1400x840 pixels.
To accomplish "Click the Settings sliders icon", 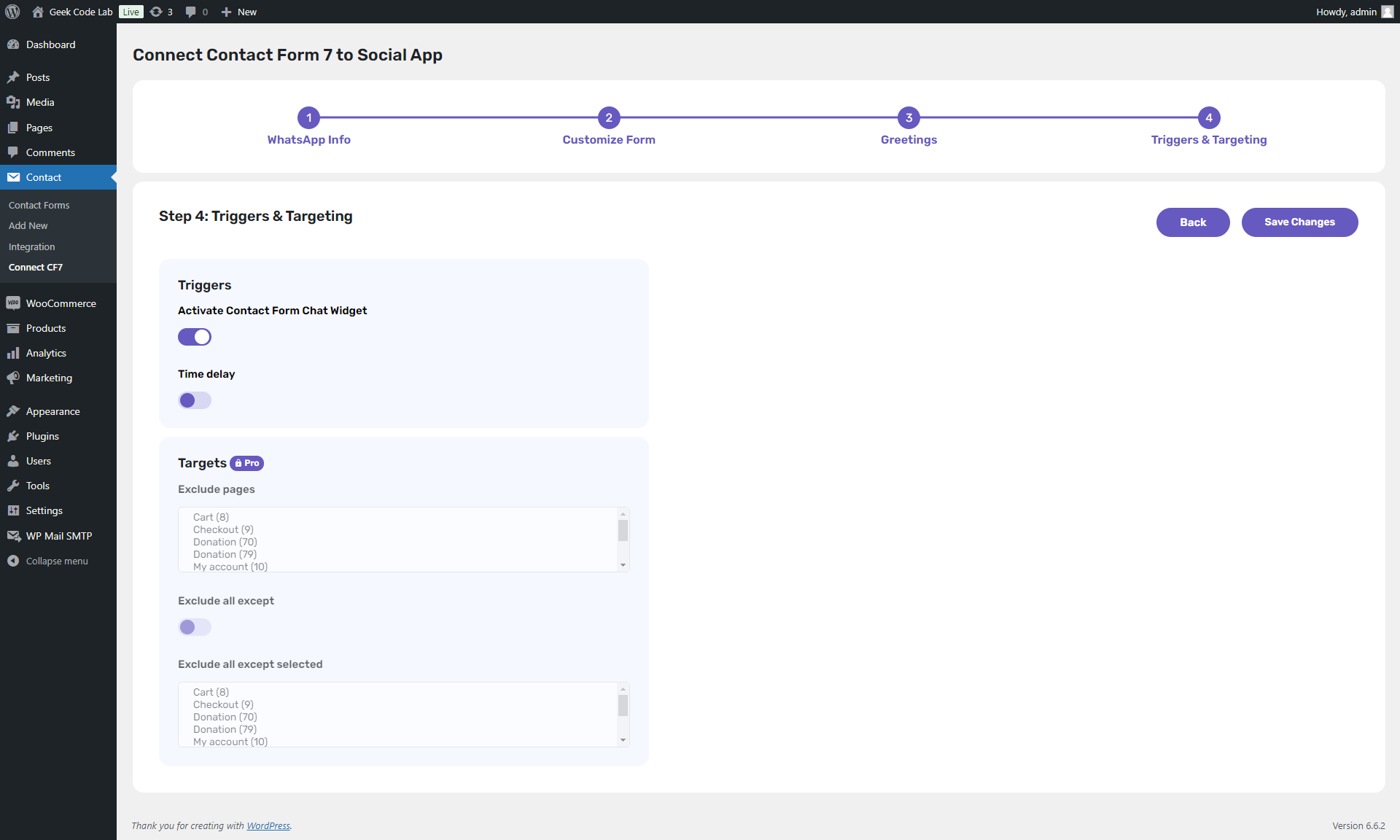I will pyautogui.click(x=13, y=510).
